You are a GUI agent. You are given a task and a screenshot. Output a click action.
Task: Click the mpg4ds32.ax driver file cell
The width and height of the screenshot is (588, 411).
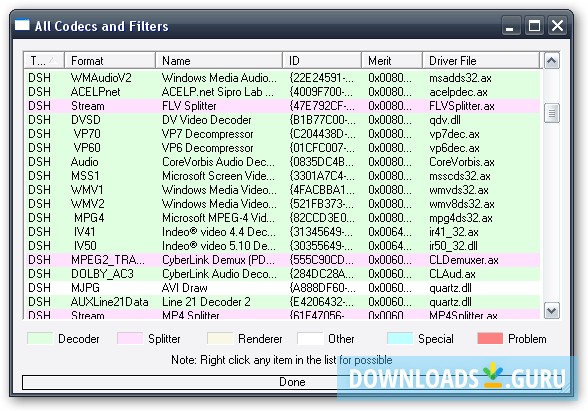pyautogui.click(x=461, y=218)
